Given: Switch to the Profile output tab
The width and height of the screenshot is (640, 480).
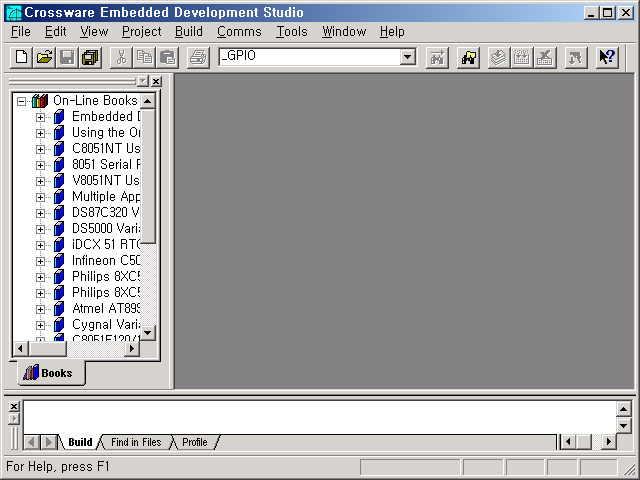Looking at the screenshot, I should [195, 442].
